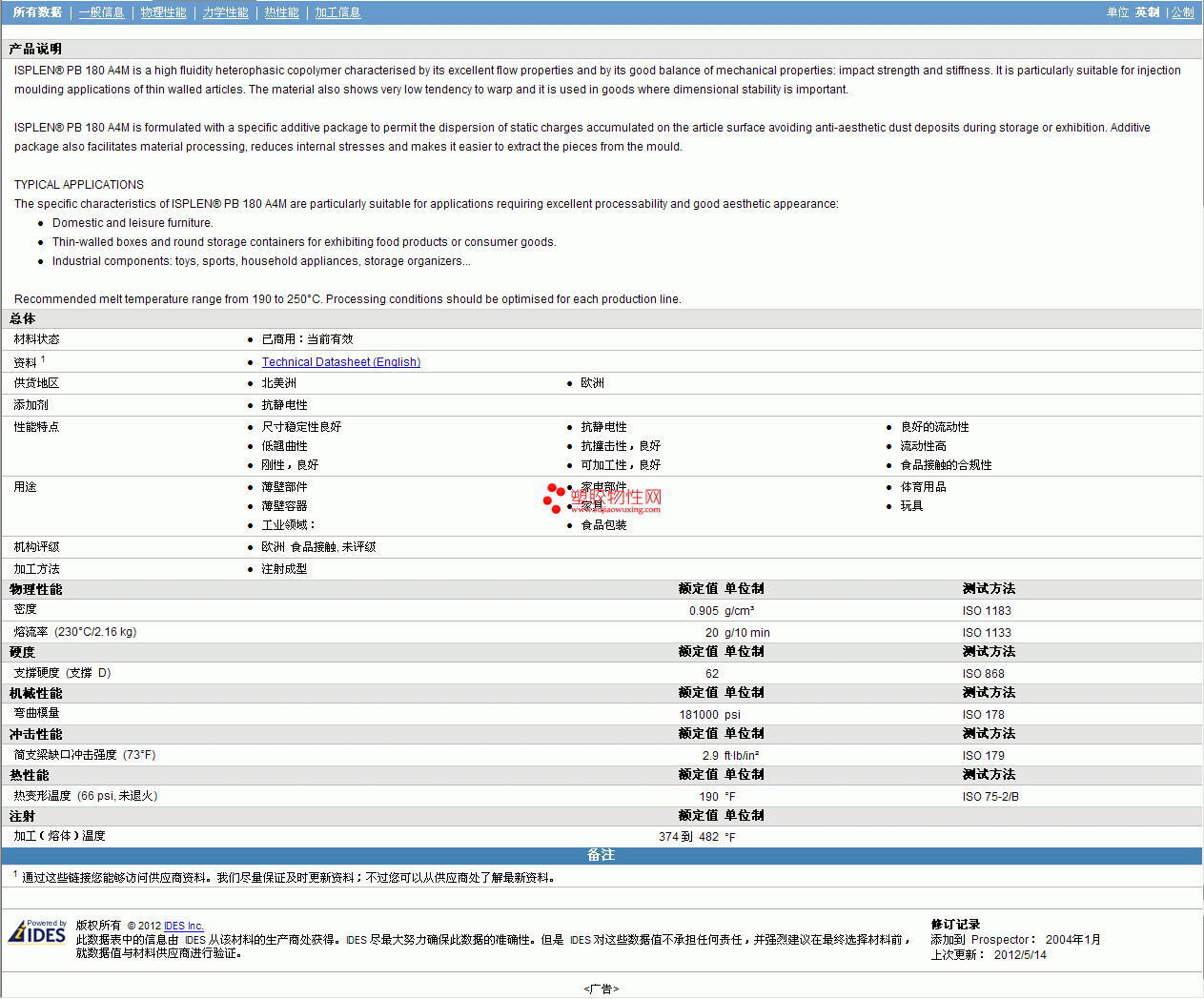Click the 食品包装 use entry

(x=603, y=525)
